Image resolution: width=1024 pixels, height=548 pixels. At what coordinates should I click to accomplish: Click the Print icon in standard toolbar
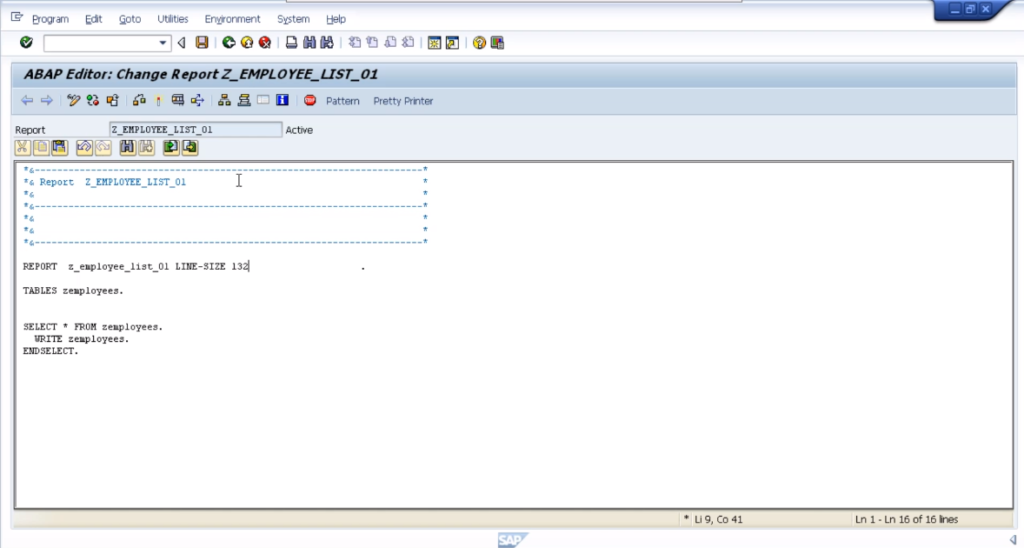point(291,42)
